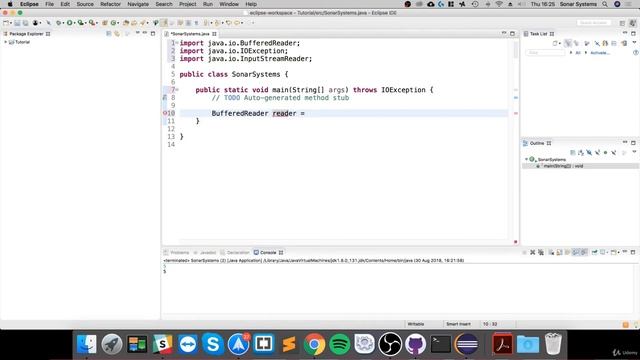Collapse imports fold at line 1
Viewport: 640px width, 360px height.
tap(177, 42)
